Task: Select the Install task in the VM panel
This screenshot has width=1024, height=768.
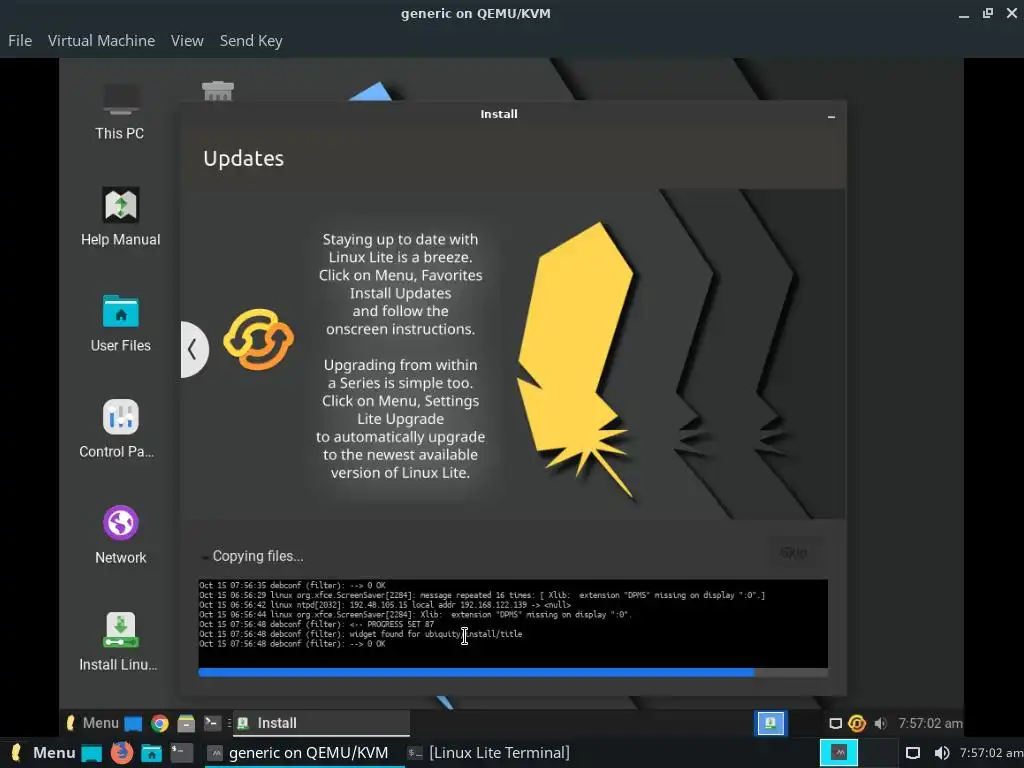Action: [321, 723]
